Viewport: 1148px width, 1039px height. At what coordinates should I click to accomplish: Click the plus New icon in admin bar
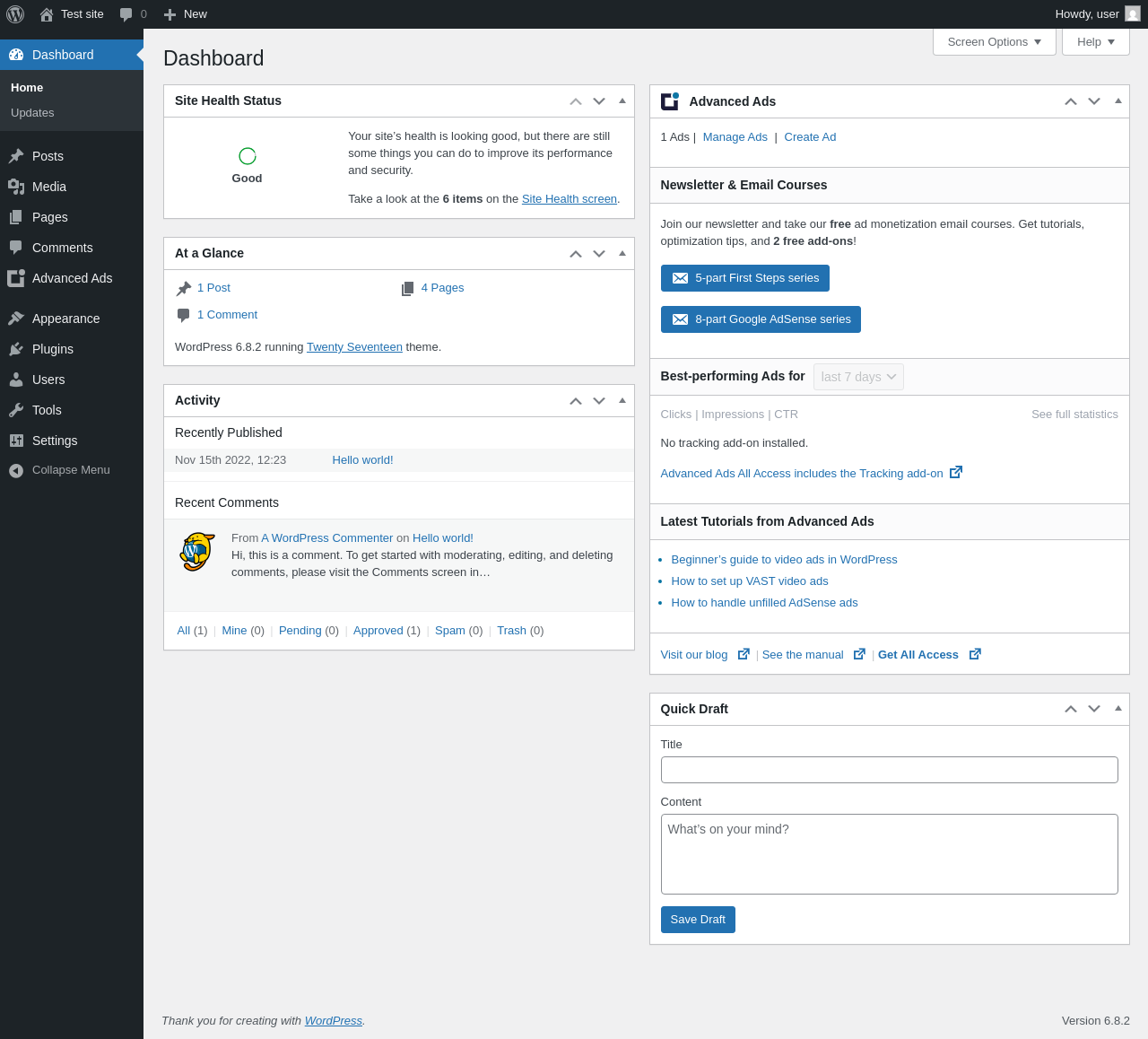click(170, 14)
